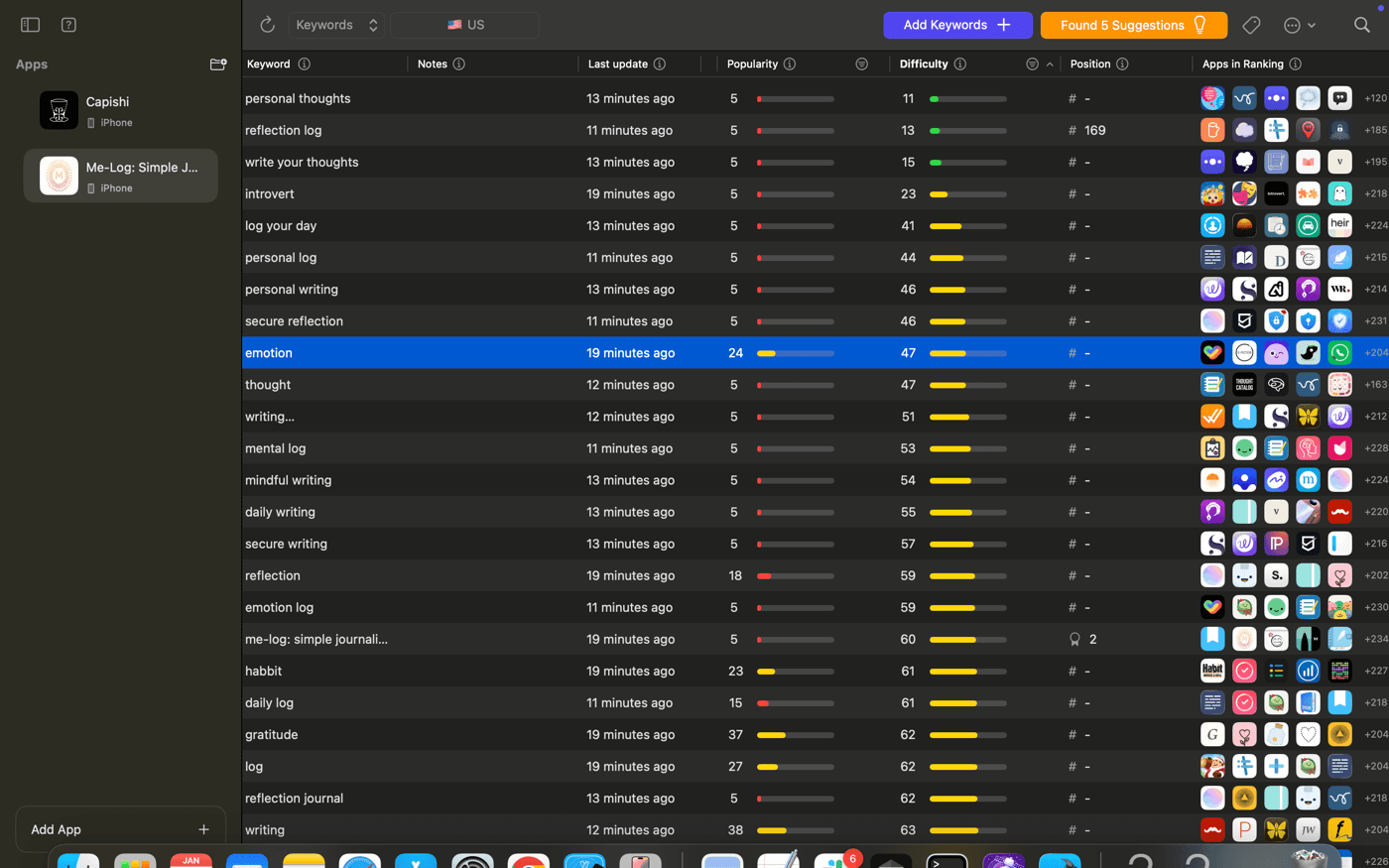Open Found 5 Suggestions

(1133, 25)
